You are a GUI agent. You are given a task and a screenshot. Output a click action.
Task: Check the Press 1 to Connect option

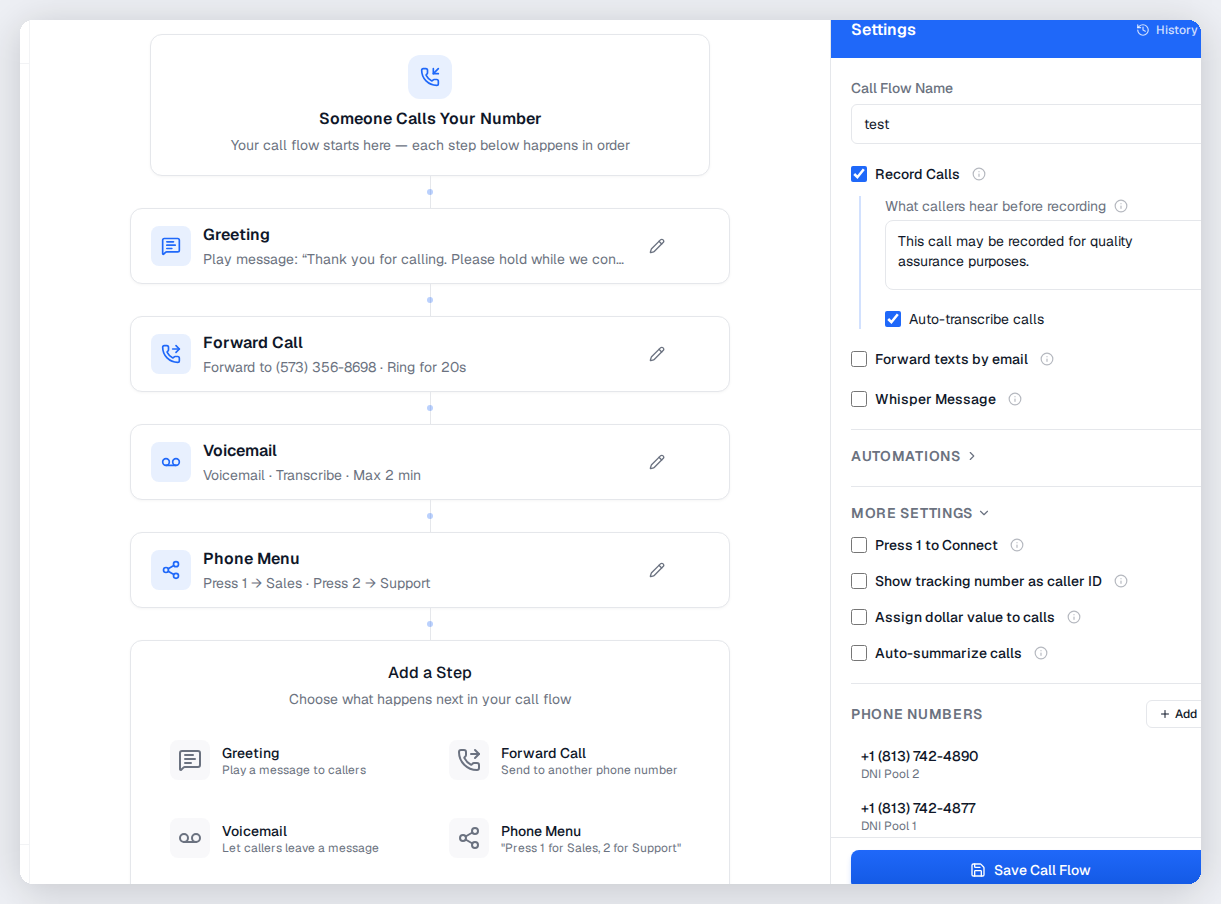(859, 545)
